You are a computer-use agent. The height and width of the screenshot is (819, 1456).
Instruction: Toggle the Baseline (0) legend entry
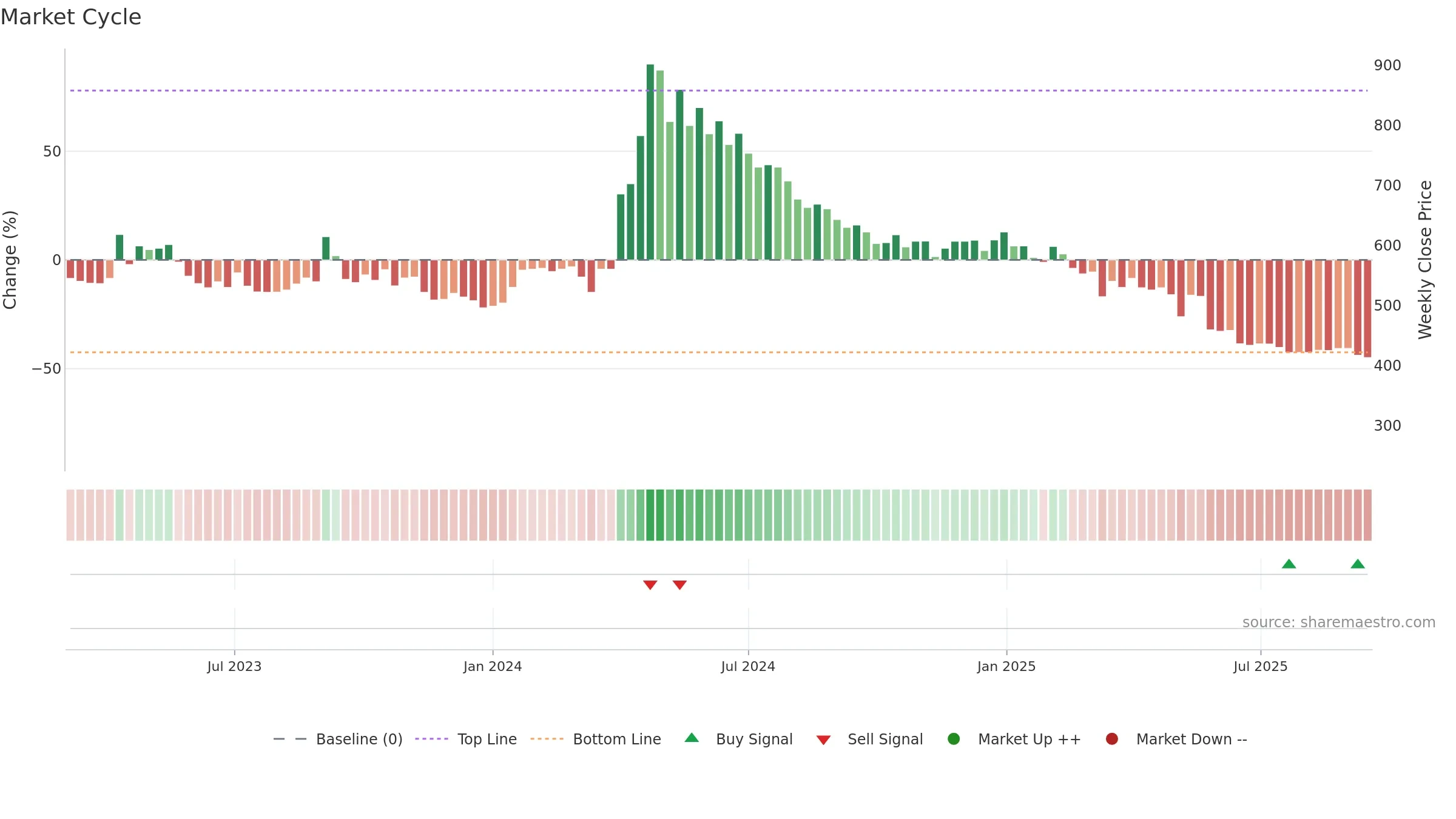(x=338, y=739)
